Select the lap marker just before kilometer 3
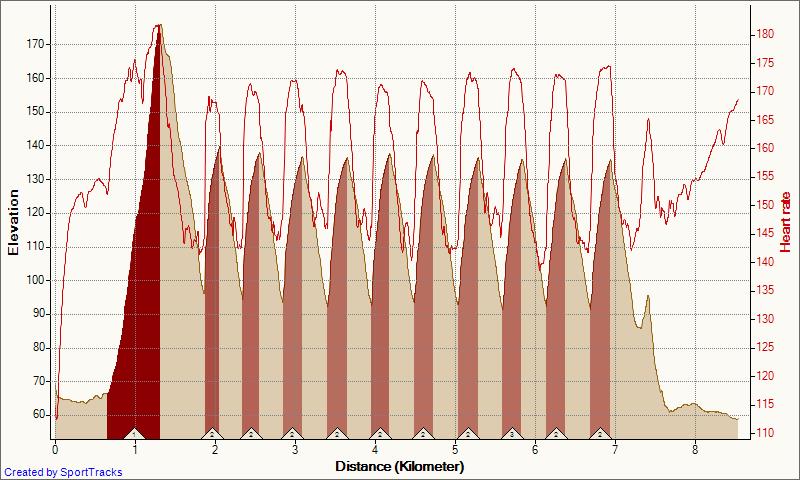Screen dimensions: 800x480 click(292, 433)
